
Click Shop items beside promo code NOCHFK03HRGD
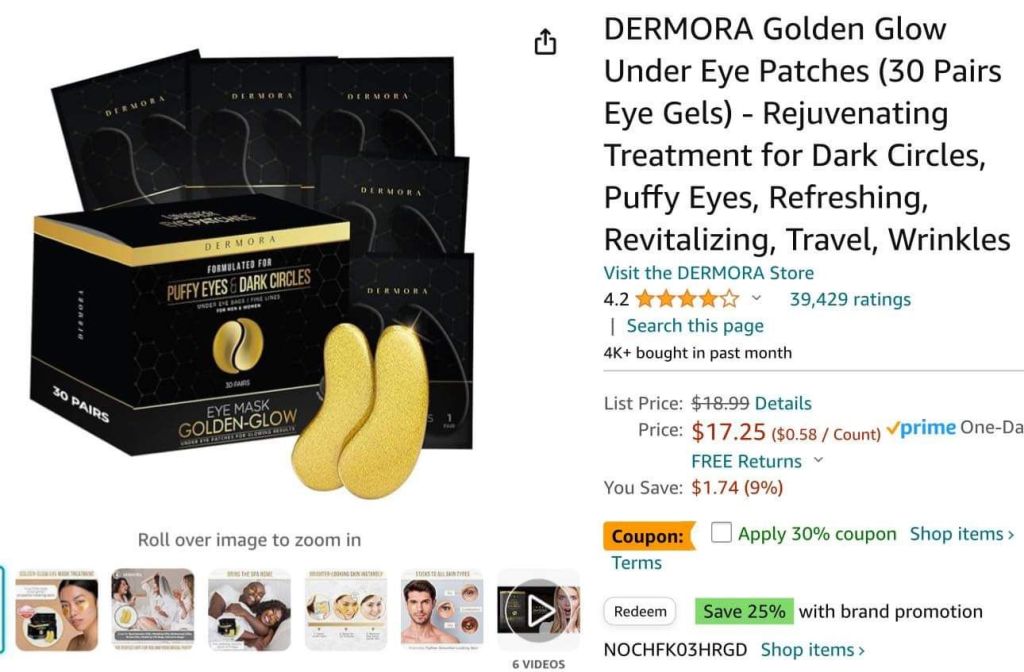coord(812,650)
